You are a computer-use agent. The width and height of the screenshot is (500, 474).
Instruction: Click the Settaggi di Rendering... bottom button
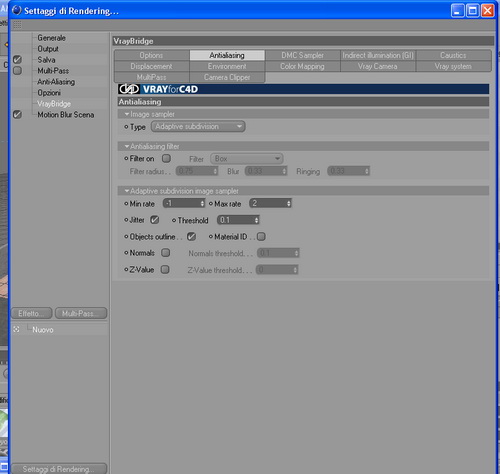[59, 469]
